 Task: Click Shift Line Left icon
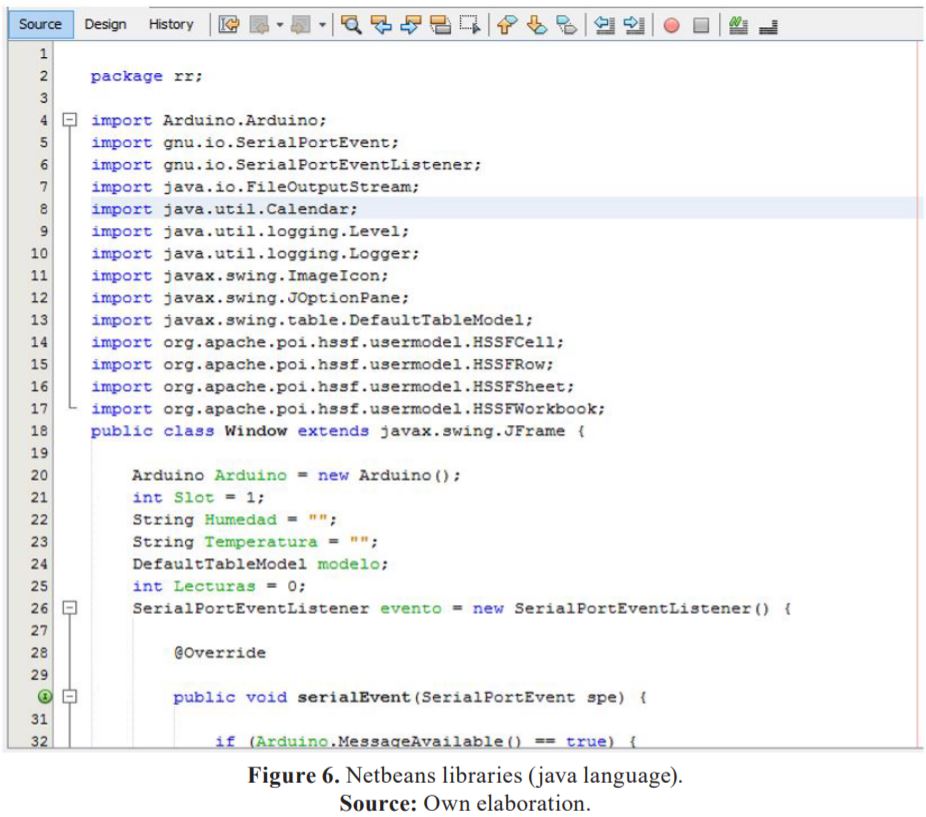pos(604,25)
